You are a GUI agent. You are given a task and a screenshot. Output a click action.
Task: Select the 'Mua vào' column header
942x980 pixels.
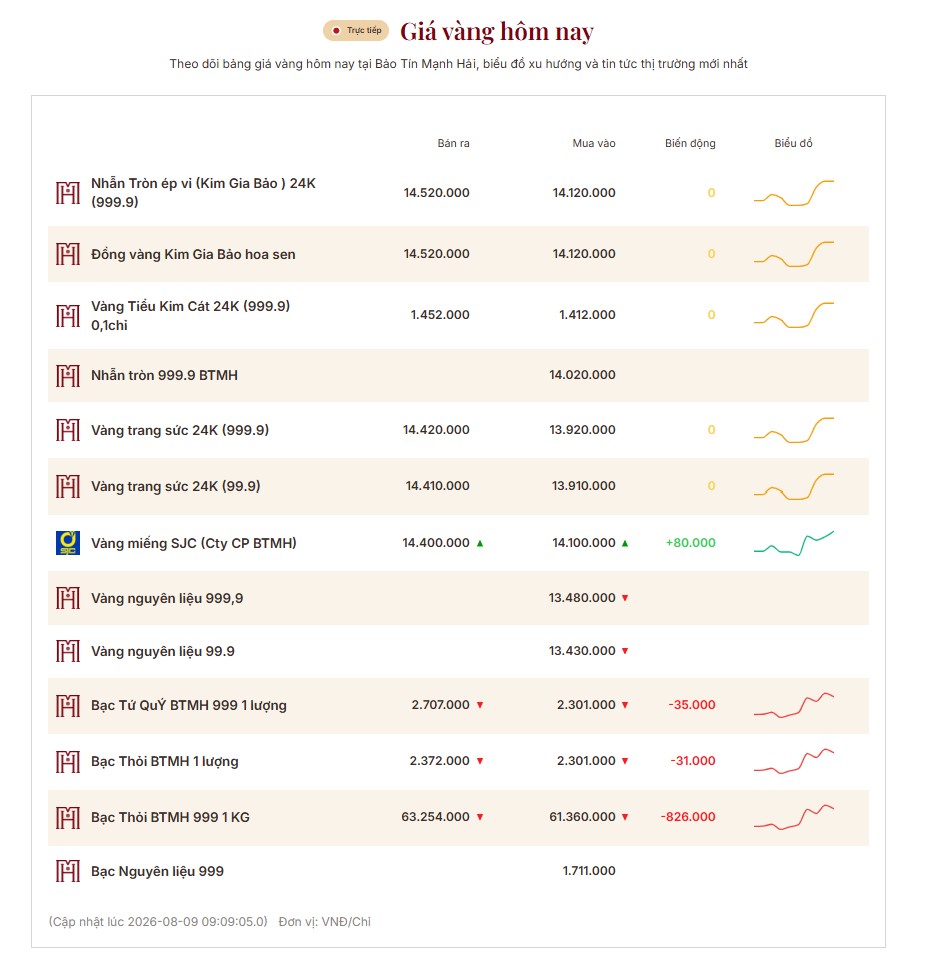click(x=594, y=143)
